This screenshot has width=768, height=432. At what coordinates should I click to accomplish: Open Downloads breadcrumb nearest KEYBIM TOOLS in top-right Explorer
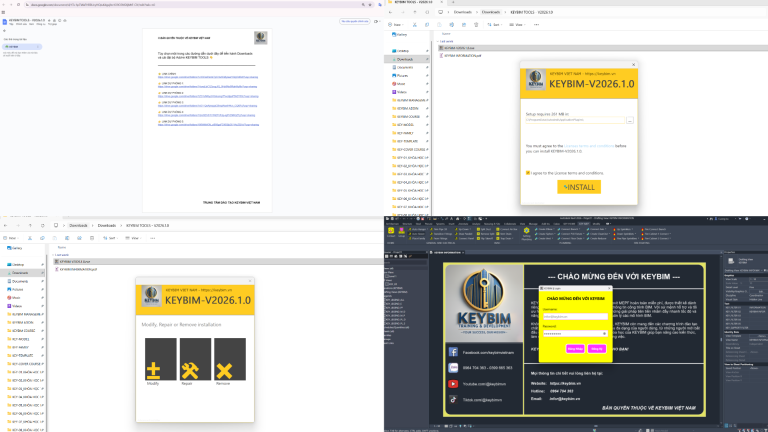pos(491,12)
